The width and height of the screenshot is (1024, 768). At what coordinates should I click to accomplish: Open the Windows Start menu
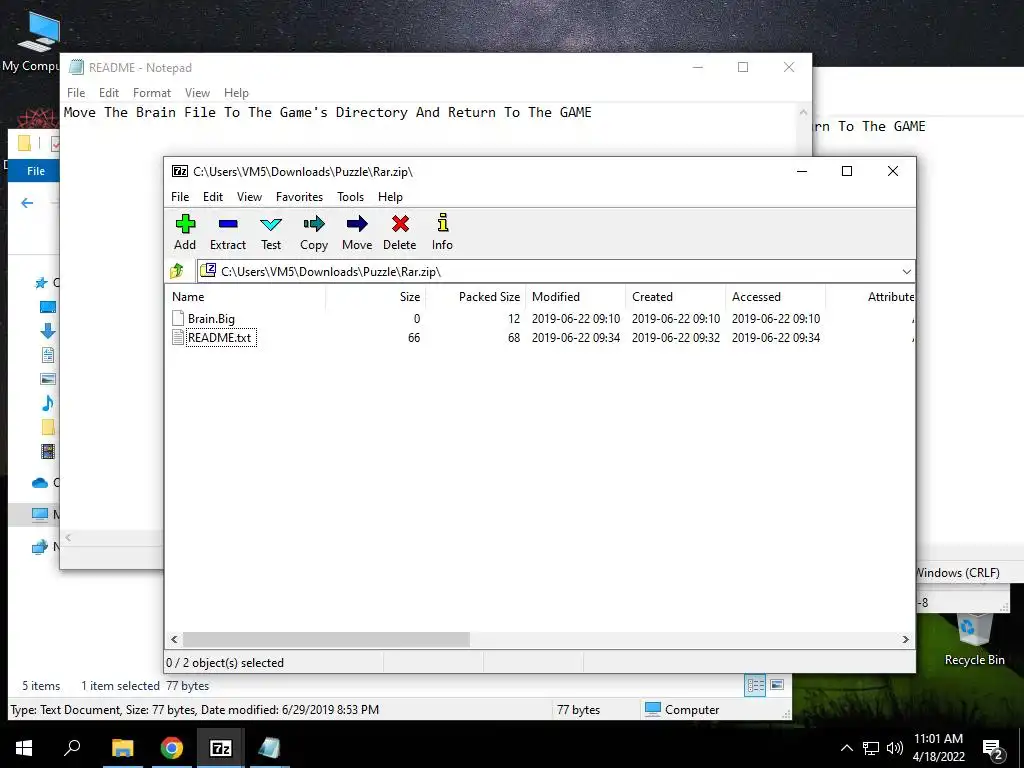[x=24, y=748]
